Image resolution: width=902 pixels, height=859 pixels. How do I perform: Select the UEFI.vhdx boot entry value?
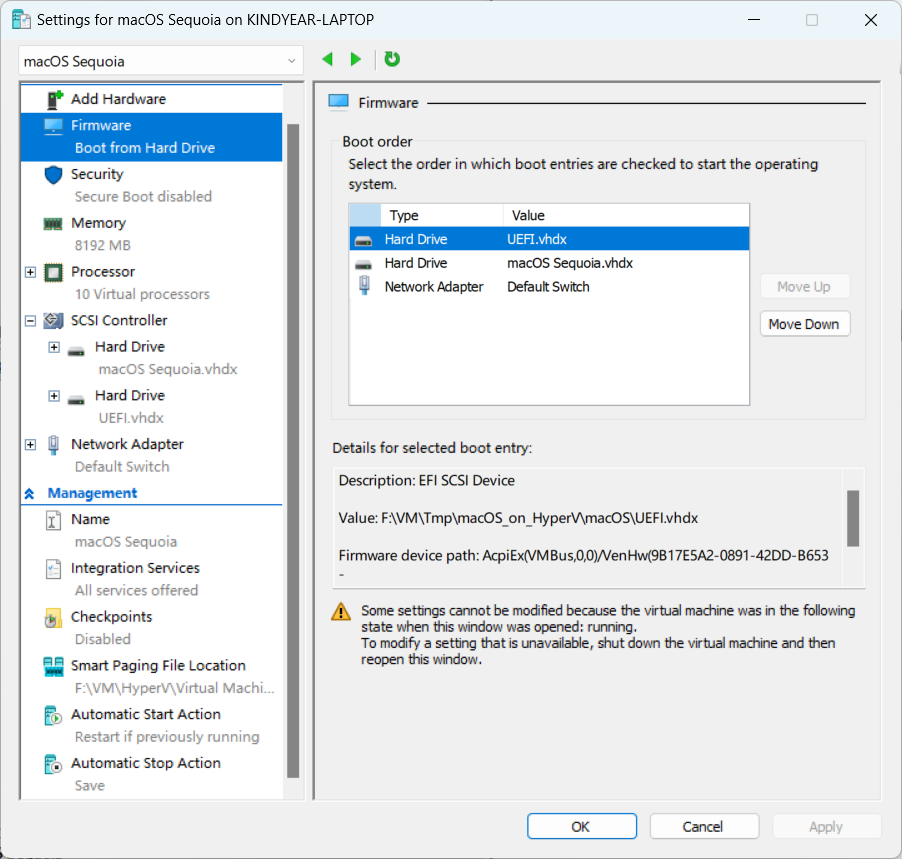tap(536, 239)
